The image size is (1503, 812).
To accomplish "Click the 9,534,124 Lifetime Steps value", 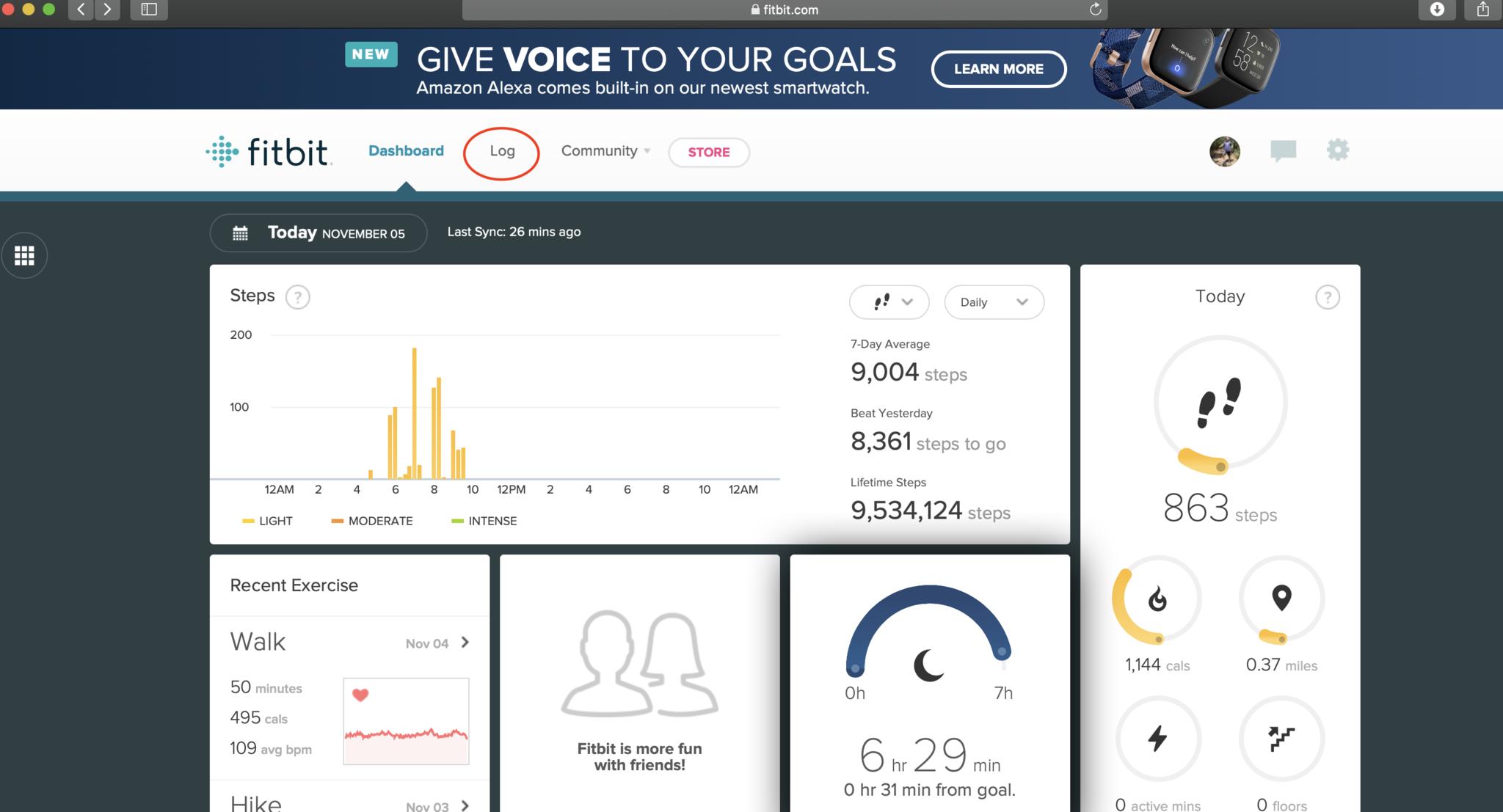I will coord(931,511).
